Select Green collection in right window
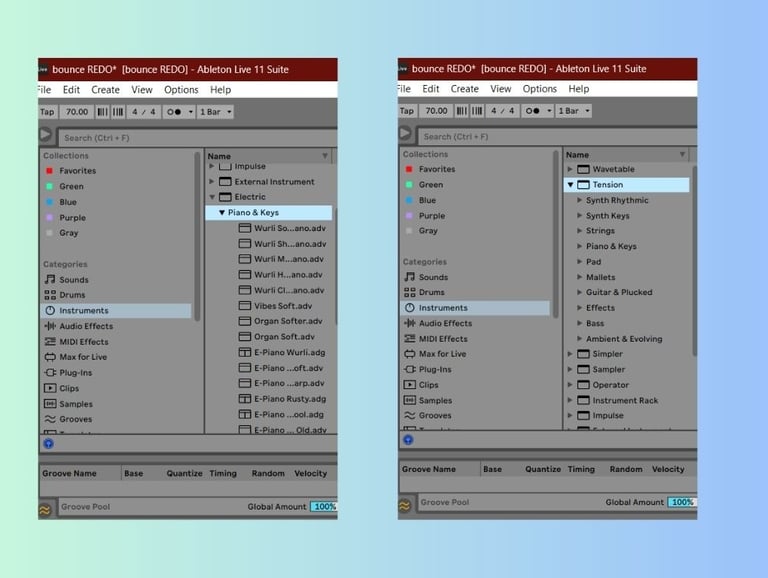The height and width of the screenshot is (578, 768). 424,184
